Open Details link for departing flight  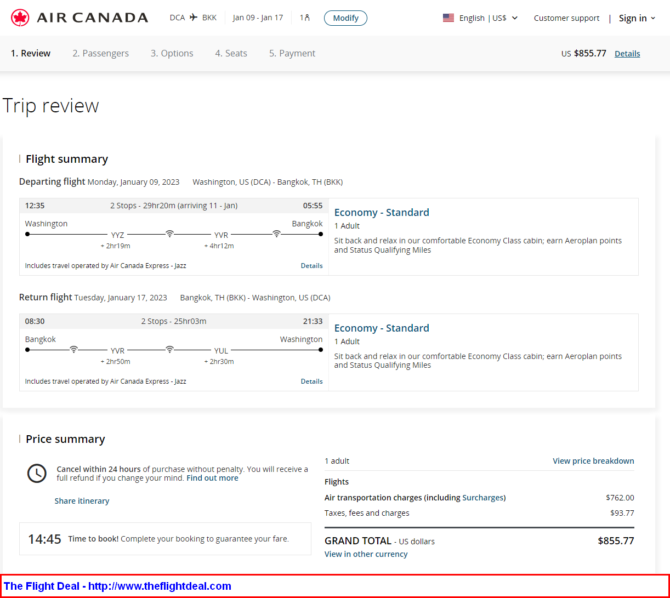pyautogui.click(x=311, y=265)
